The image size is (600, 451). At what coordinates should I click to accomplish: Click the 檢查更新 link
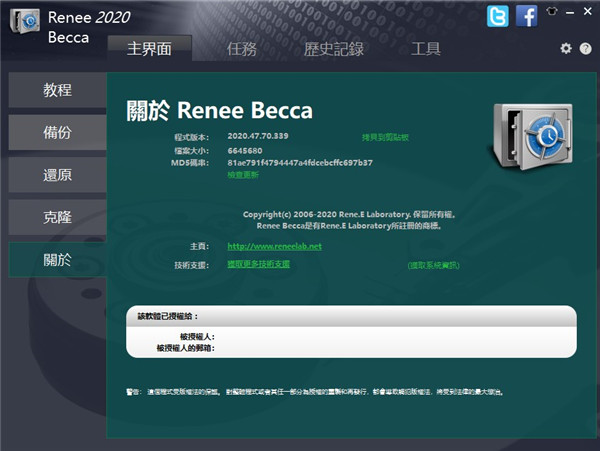(x=243, y=175)
